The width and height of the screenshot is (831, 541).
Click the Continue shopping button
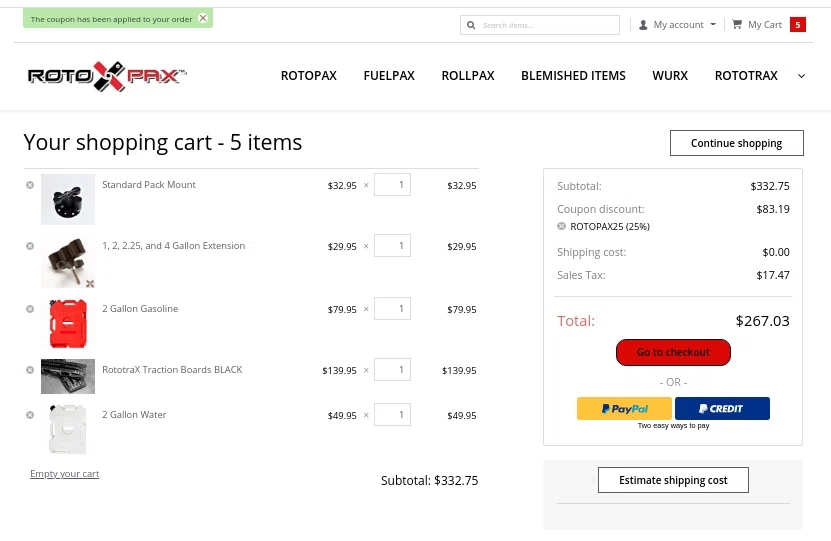tap(737, 143)
